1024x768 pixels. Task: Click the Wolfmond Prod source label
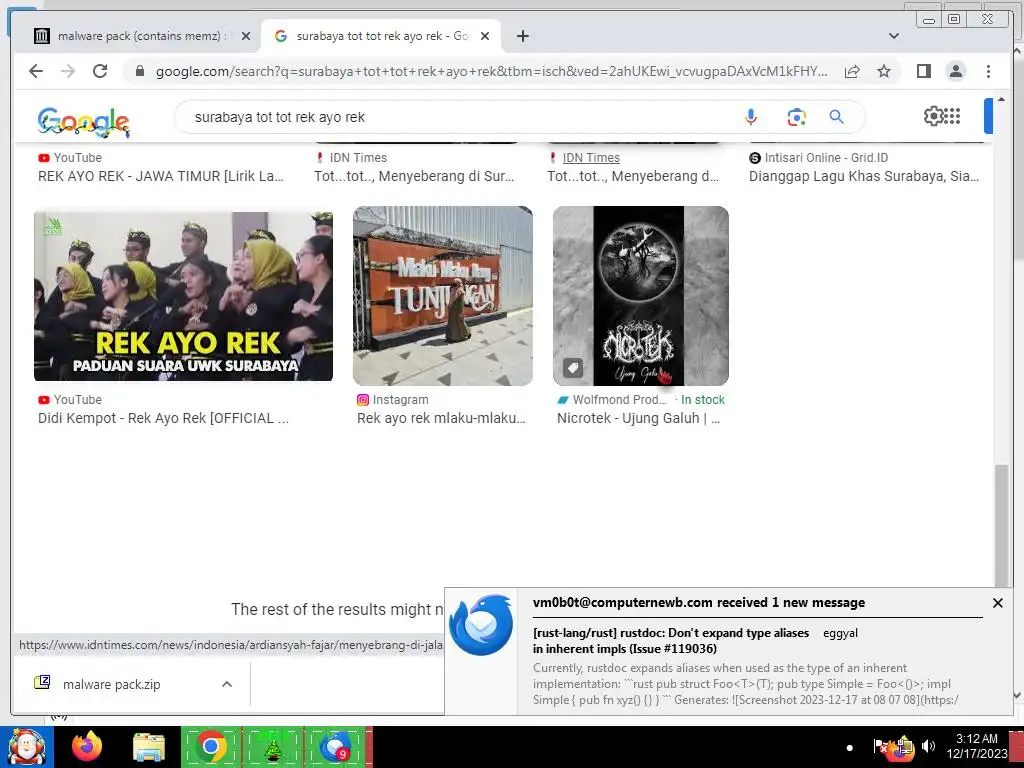point(619,400)
